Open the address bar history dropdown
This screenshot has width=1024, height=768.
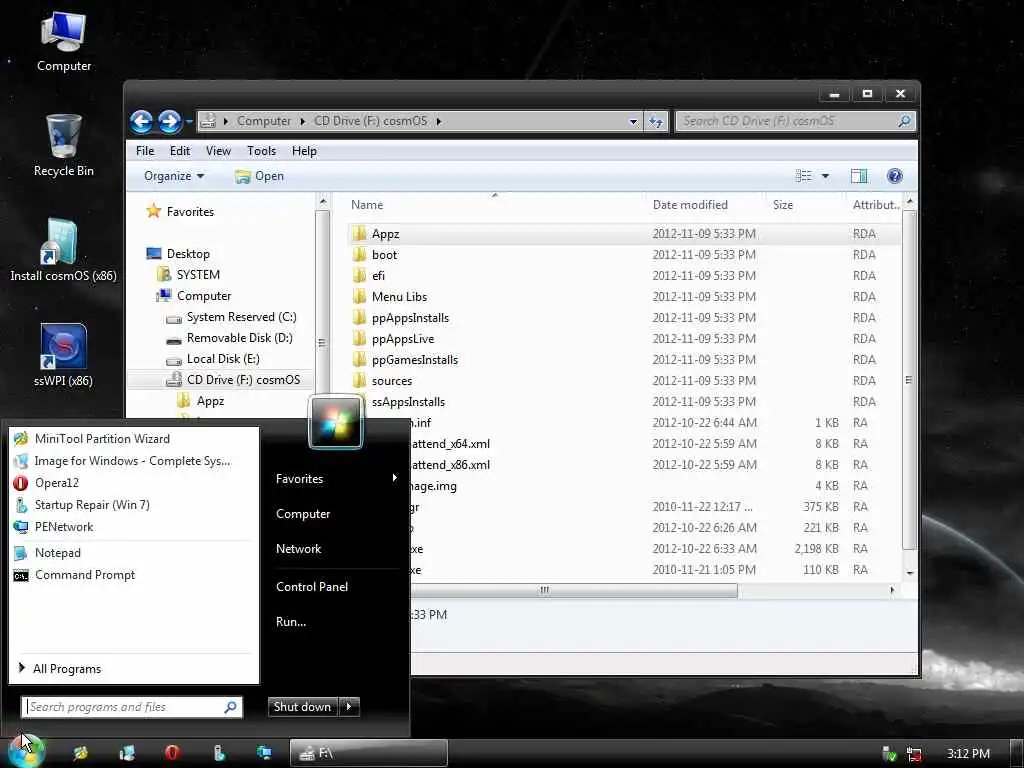(x=633, y=121)
